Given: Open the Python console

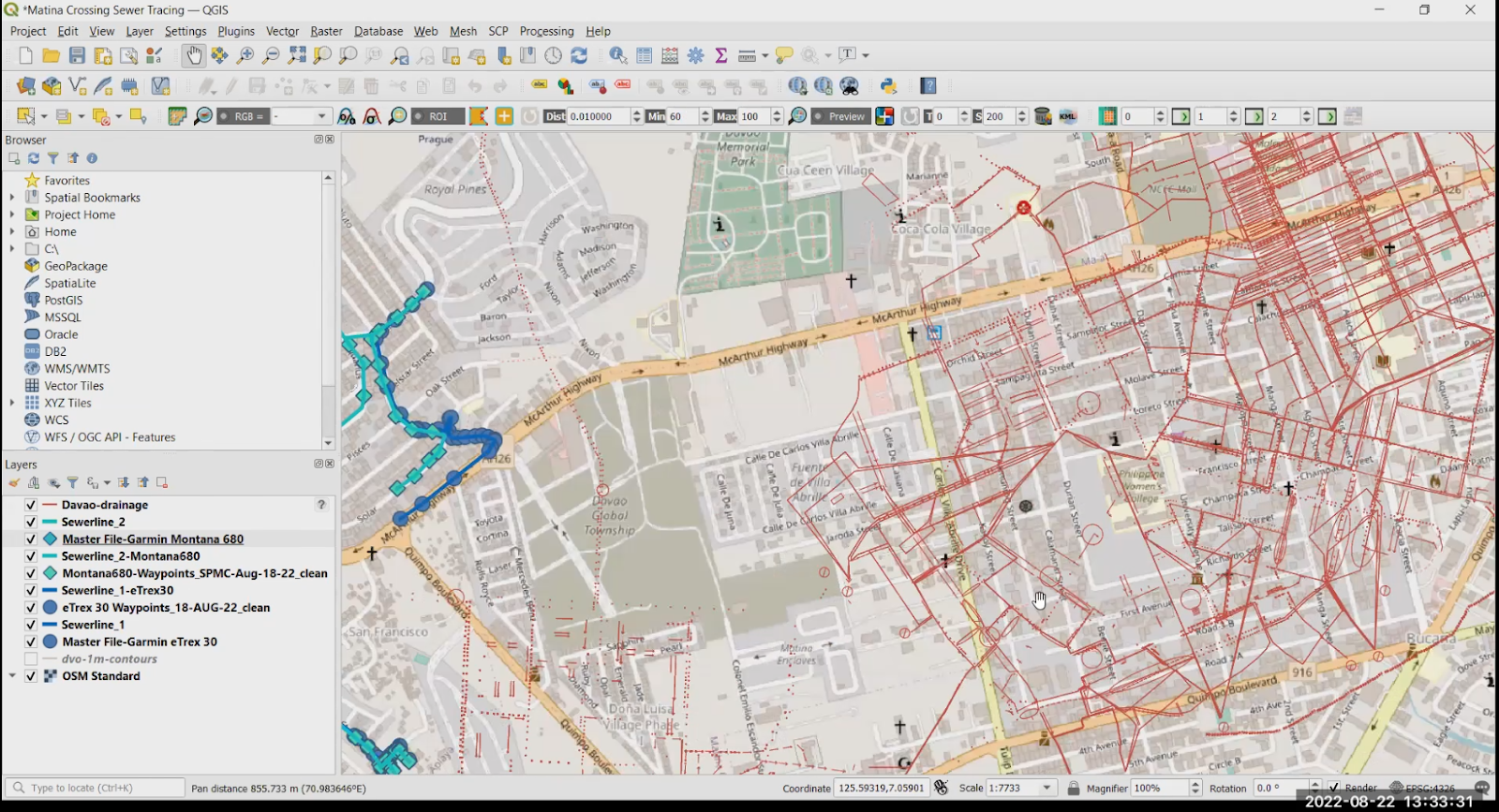Looking at the screenshot, I should coord(888,86).
